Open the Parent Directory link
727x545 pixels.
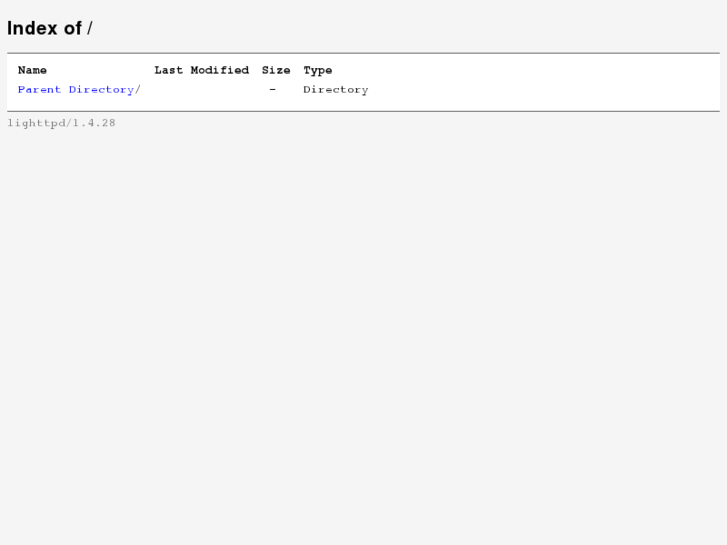[x=76, y=90]
